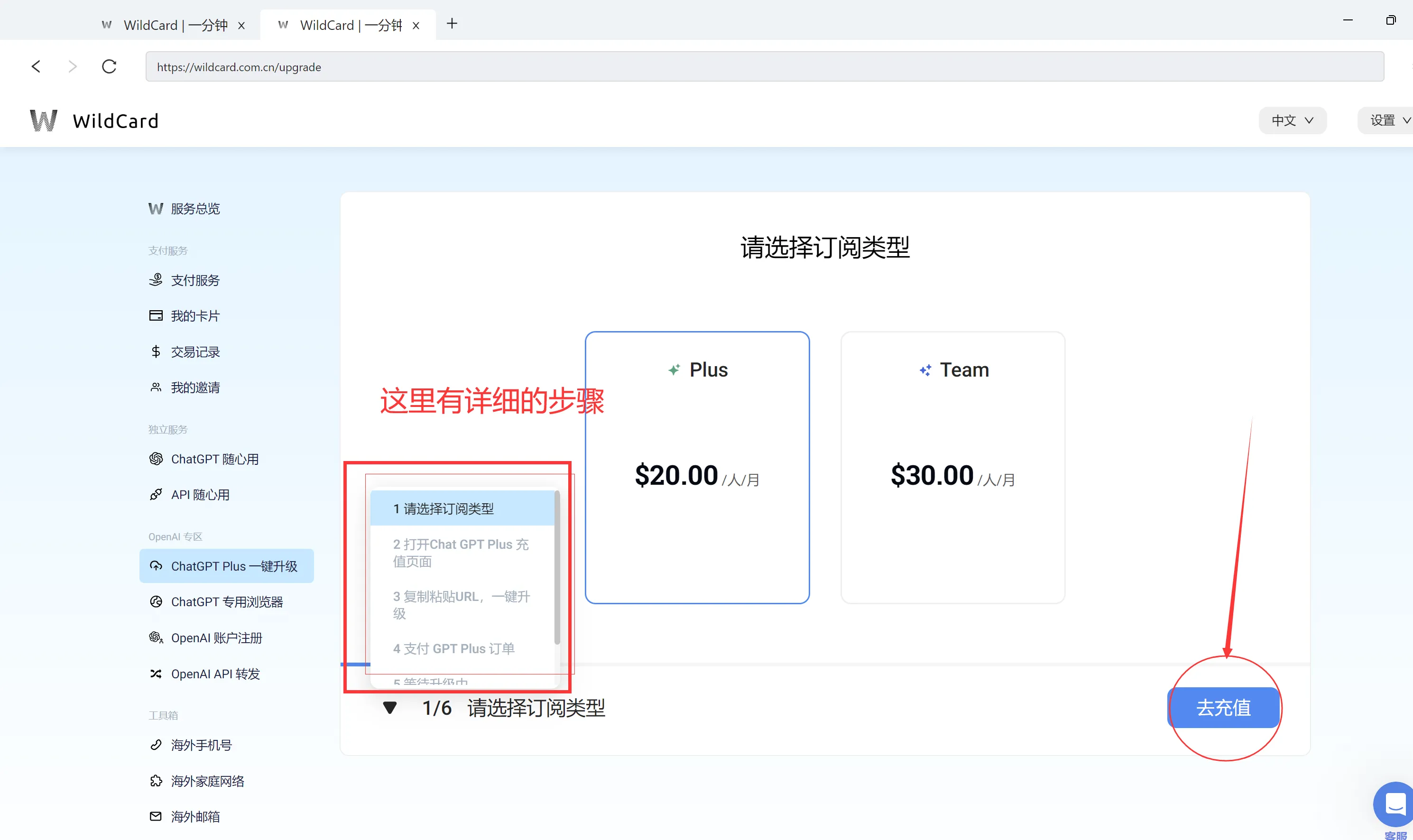Open ChatGPT 随心用 menu item

226,459
